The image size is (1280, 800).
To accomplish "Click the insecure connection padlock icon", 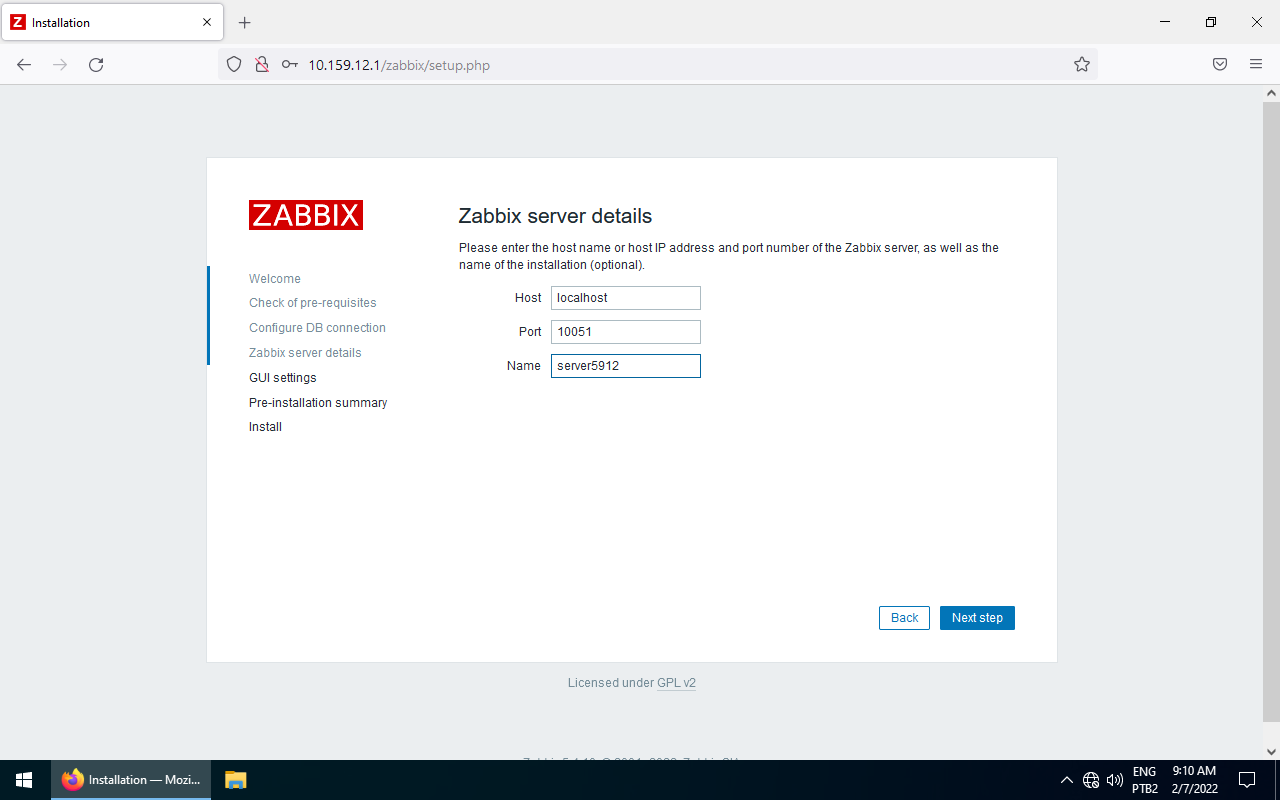I will 261,65.
